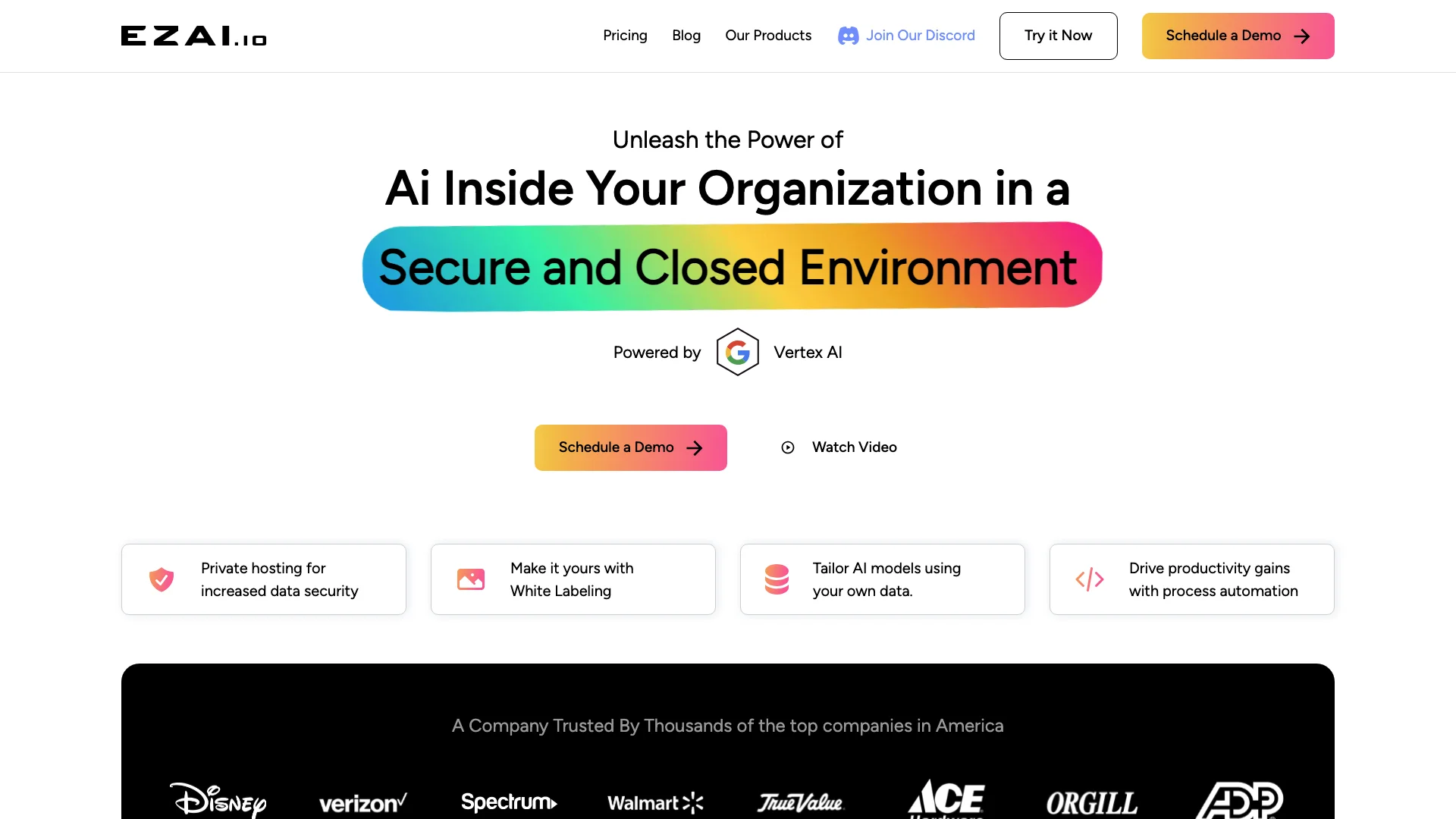Open the Pricing menu item

coord(624,35)
